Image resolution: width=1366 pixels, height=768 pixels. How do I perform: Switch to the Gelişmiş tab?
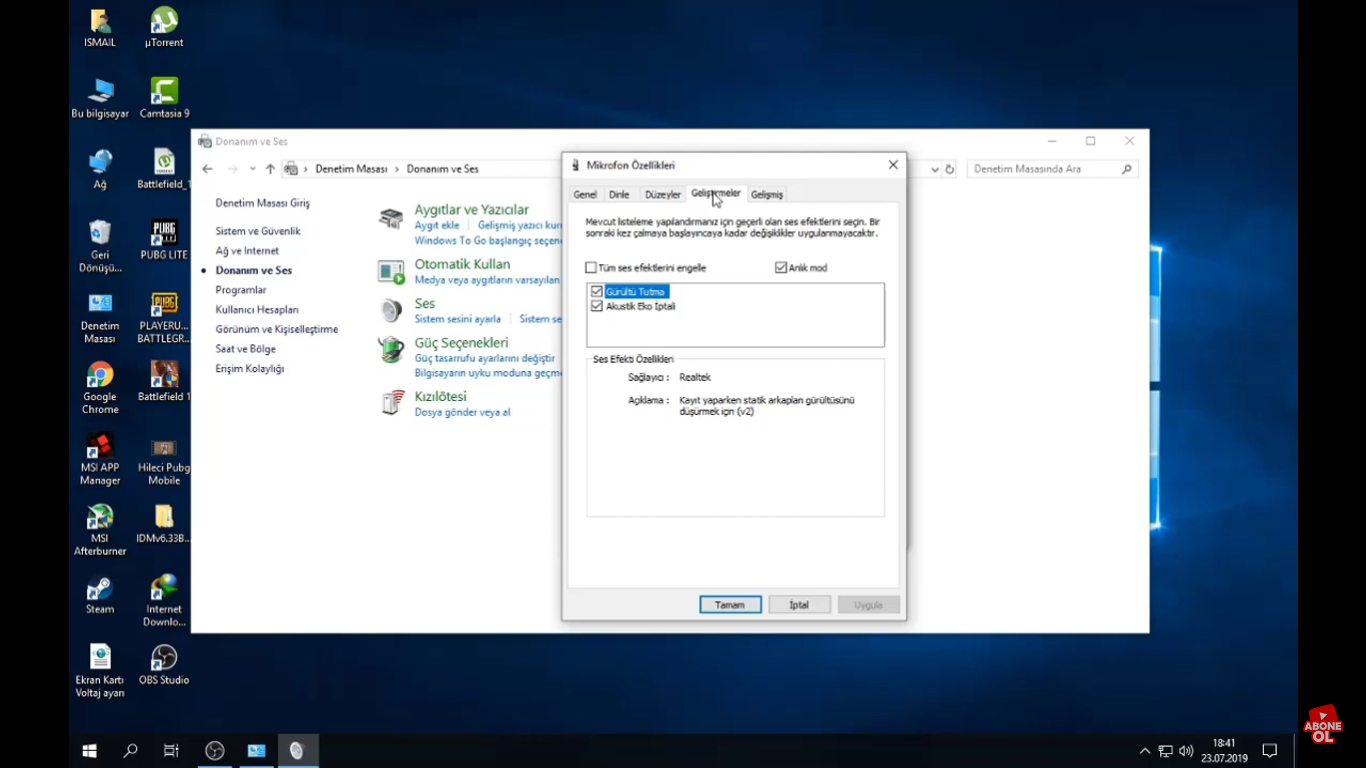(767, 195)
